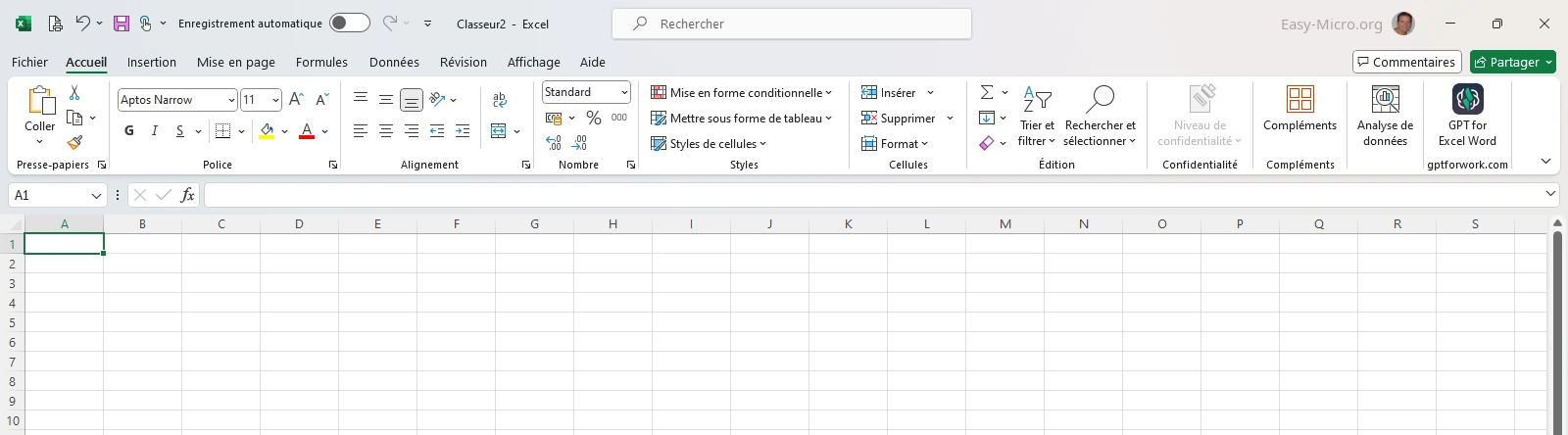Expand Mettre sous forme de tableau menu
1568x435 pixels.
pyautogui.click(x=742, y=118)
